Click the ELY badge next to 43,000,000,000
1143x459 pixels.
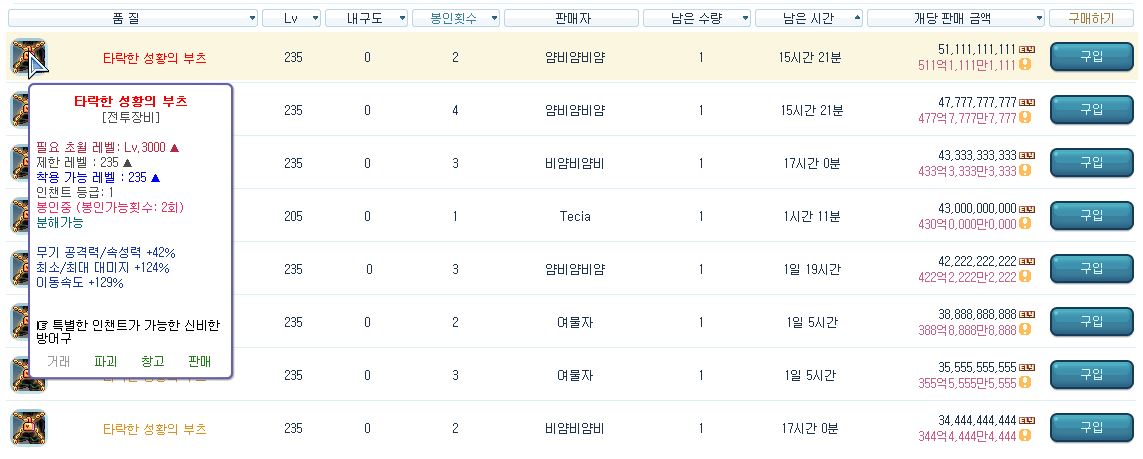[1026, 208]
